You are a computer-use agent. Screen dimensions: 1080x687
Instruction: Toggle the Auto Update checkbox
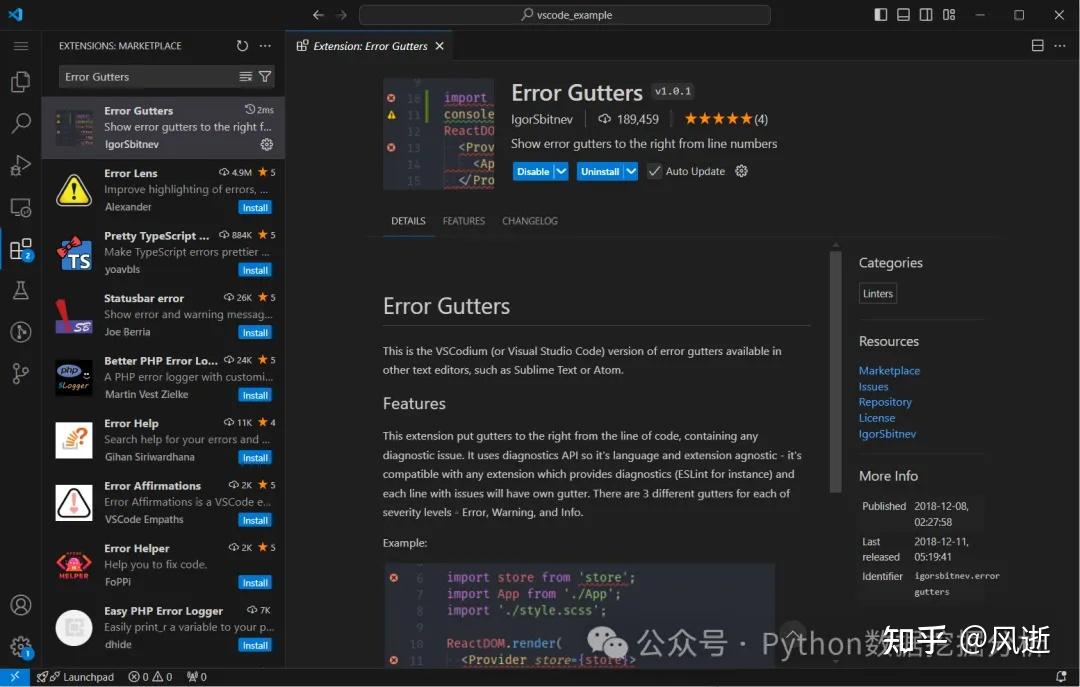click(x=654, y=171)
